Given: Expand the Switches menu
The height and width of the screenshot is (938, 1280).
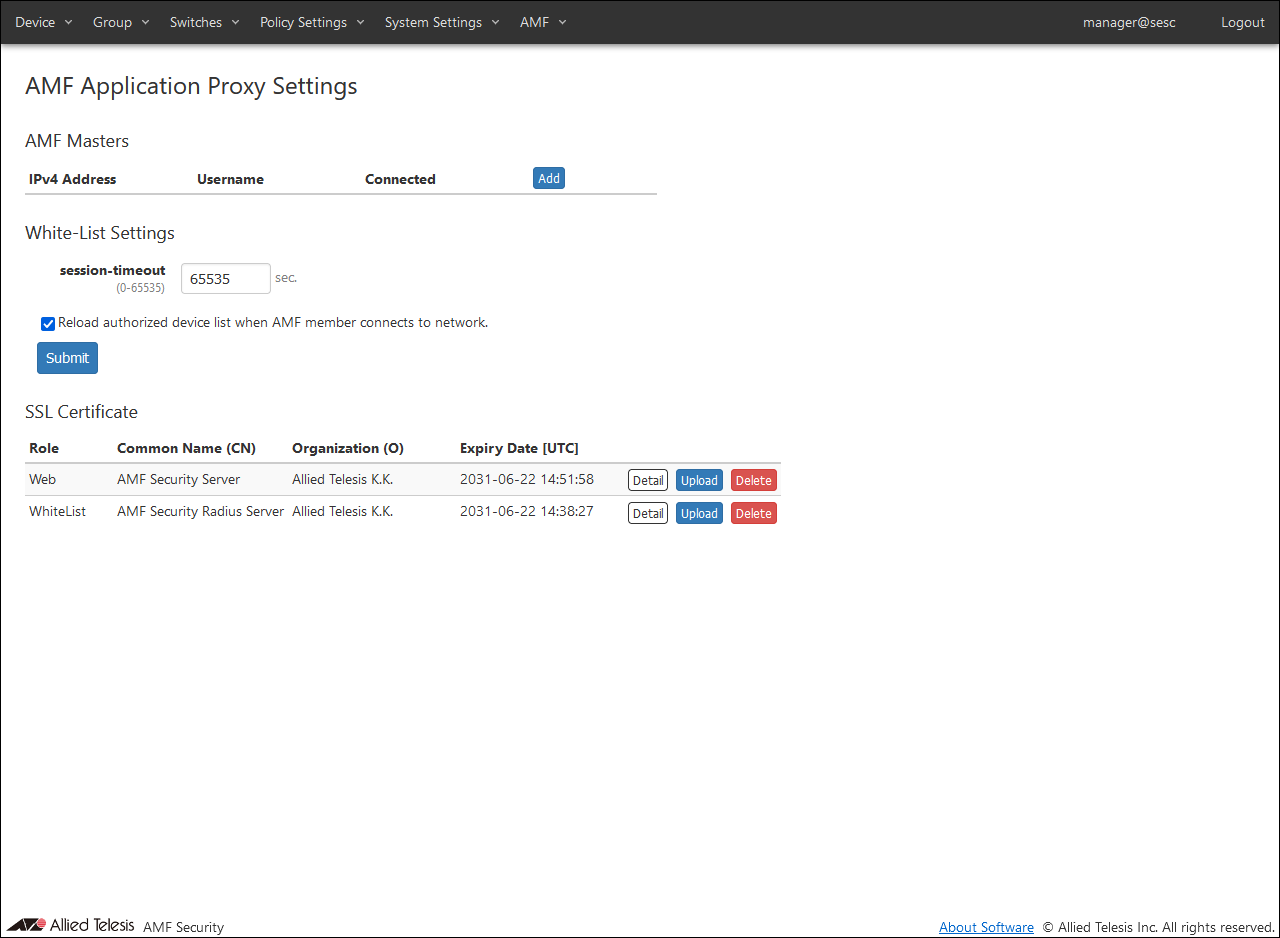Looking at the screenshot, I should pos(204,22).
